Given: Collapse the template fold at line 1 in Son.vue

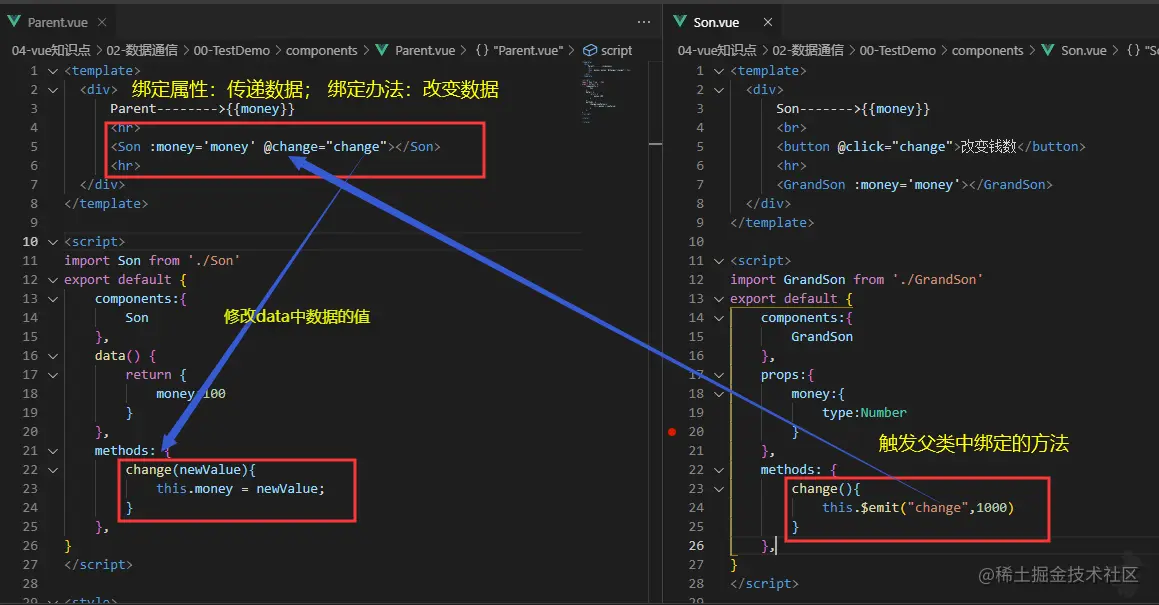Looking at the screenshot, I should (718, 71).
